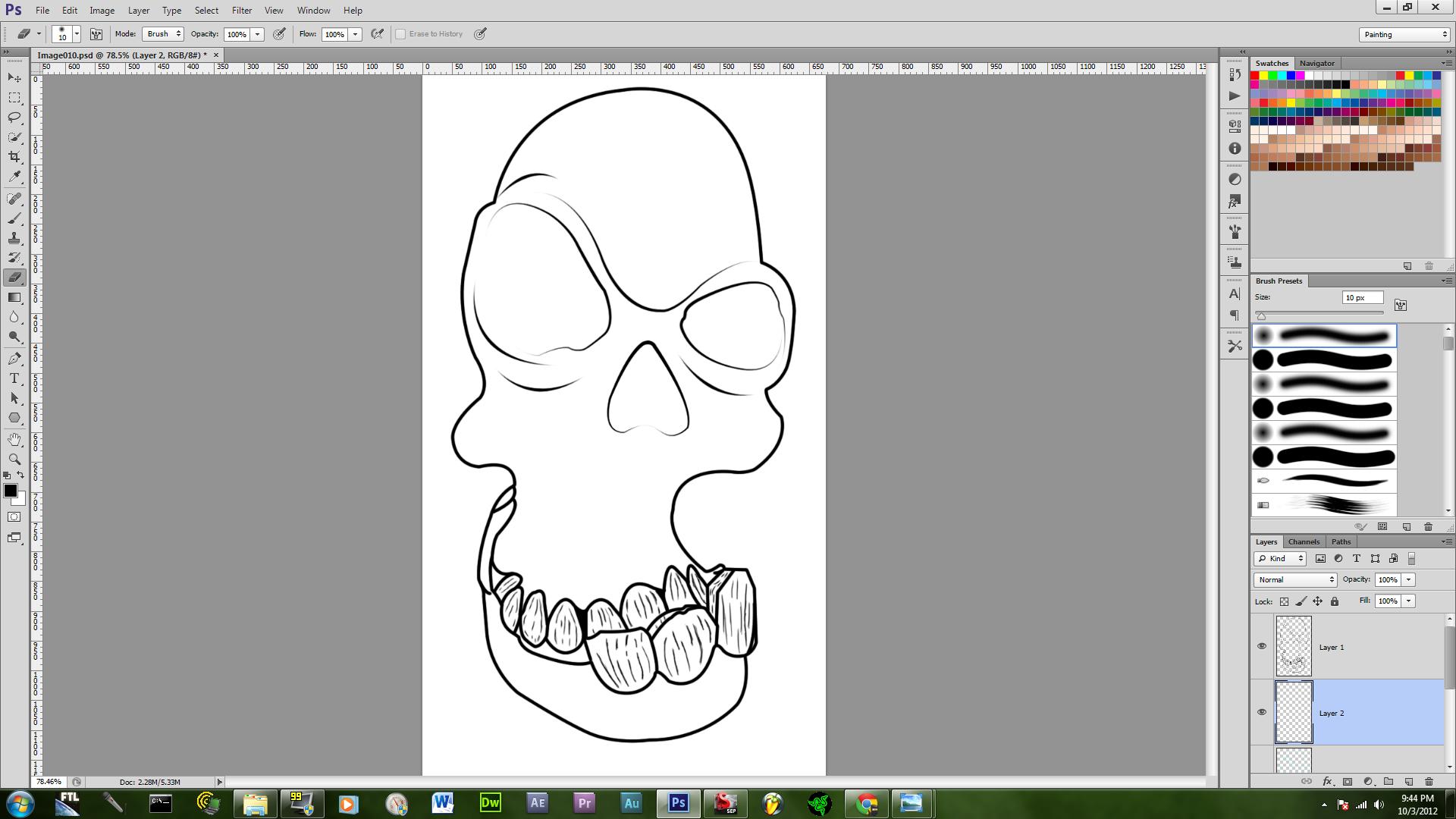Open the Actions panel play icon
Screen dimensions: 1456x819
click(1235, 96)
